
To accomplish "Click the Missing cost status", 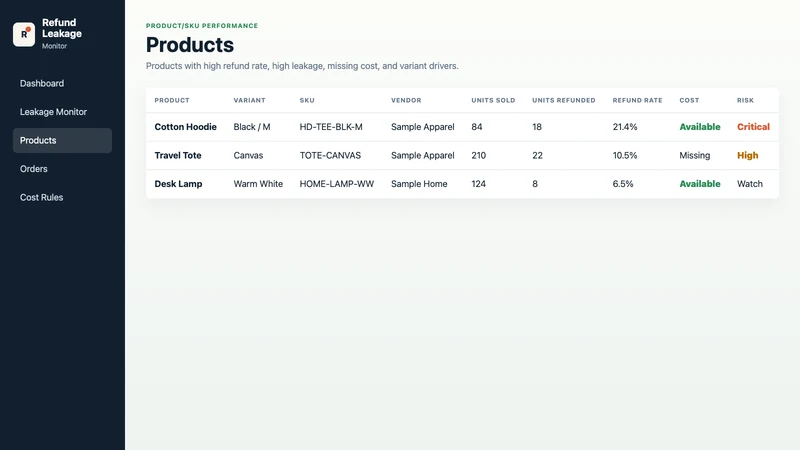I will (695, 156).
